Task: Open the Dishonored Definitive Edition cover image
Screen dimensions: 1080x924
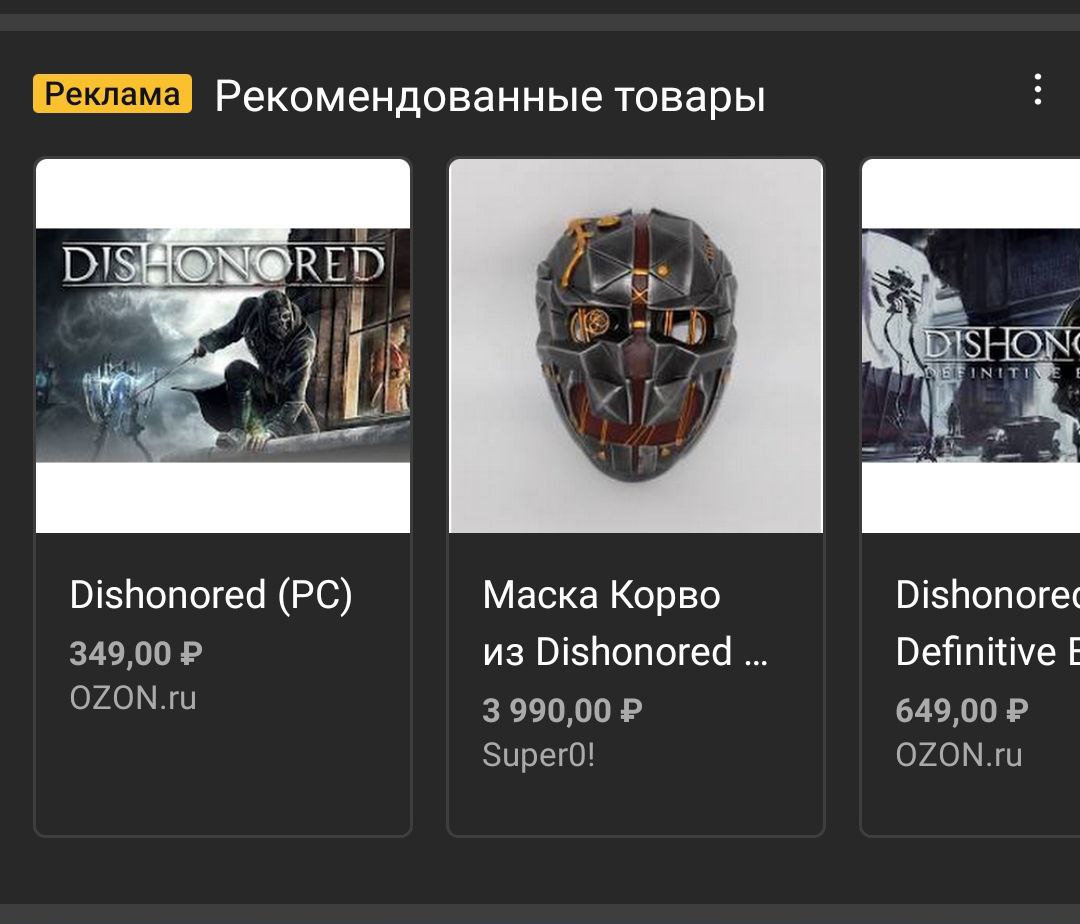Action: coord(971,346)
